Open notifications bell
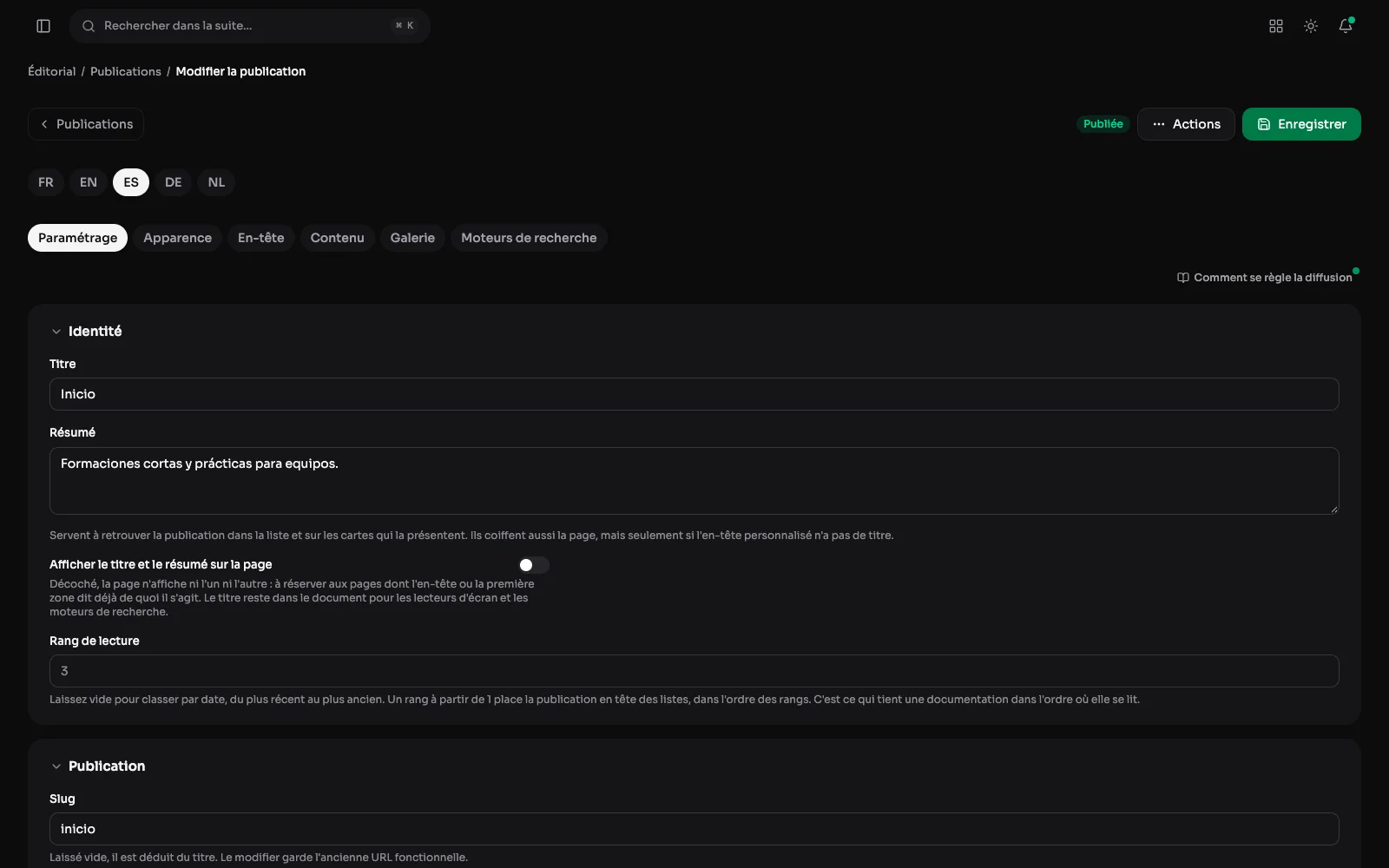Image resolution: width=1389 pixels, height=868 pixels. point(1346,26)
